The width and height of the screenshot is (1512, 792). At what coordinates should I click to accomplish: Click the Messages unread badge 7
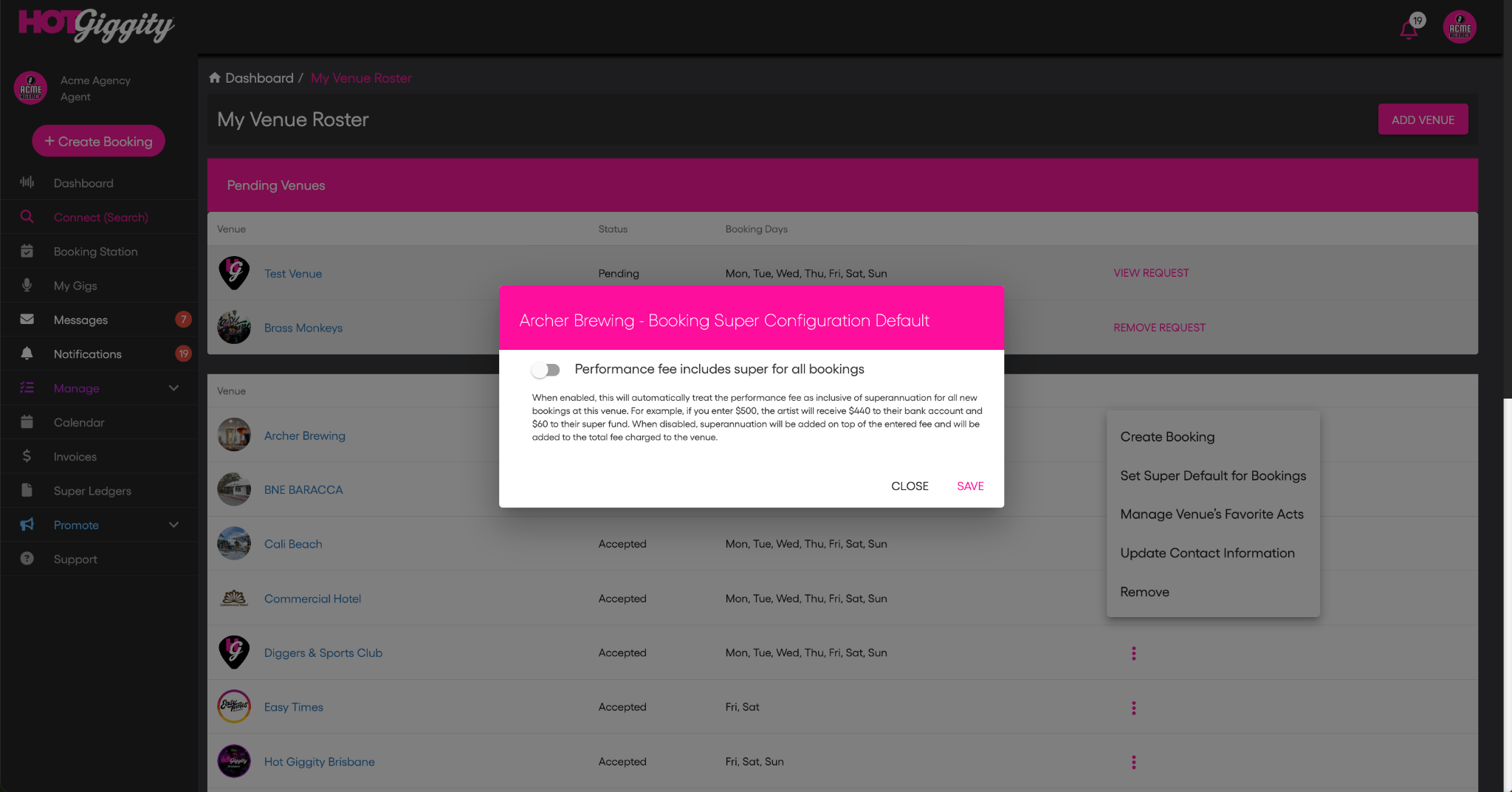click(183, 319)
